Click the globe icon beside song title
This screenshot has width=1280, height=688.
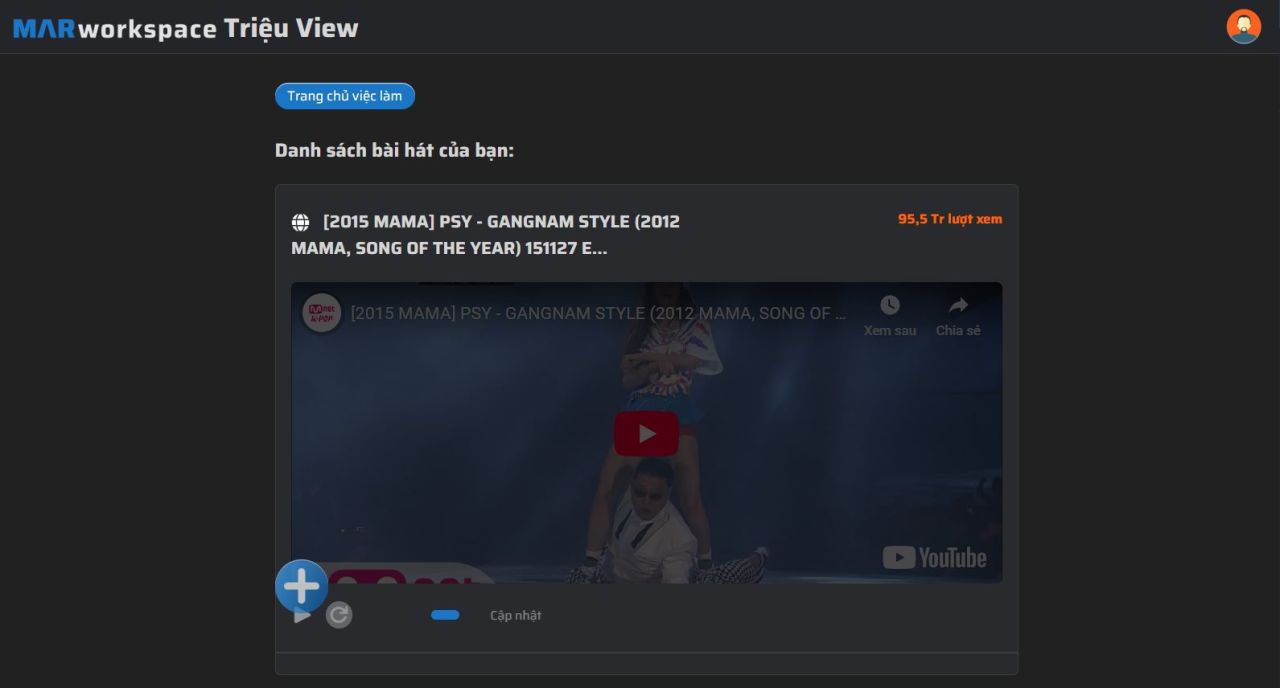point(300,222)
